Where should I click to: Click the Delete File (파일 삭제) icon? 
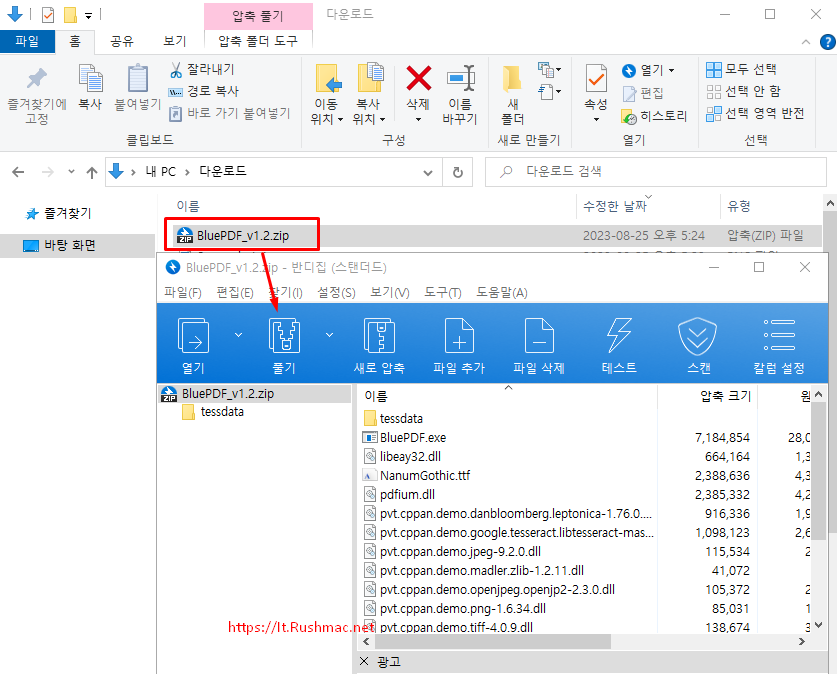[539, 336]
